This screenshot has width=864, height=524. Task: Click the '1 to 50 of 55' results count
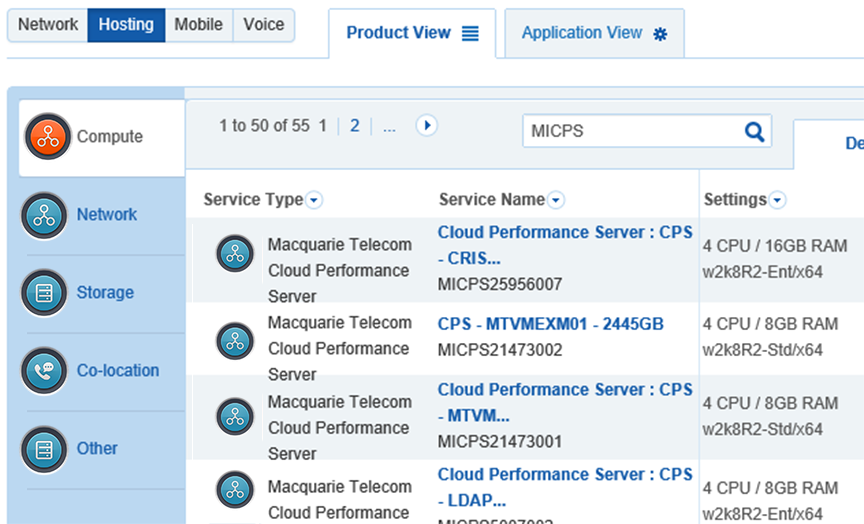point(264,126)
